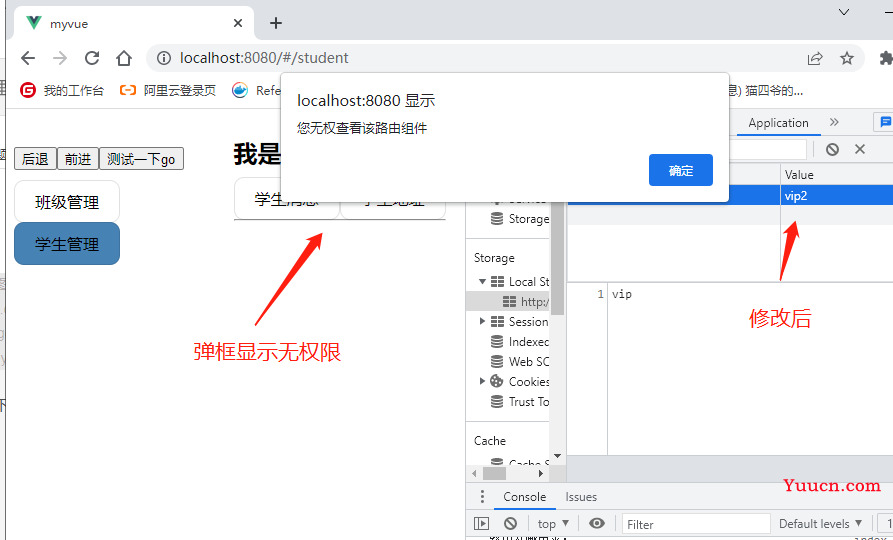The image size is (893, 540).
Task: Select the 班级管理 menu item
Action: [67, 202]
